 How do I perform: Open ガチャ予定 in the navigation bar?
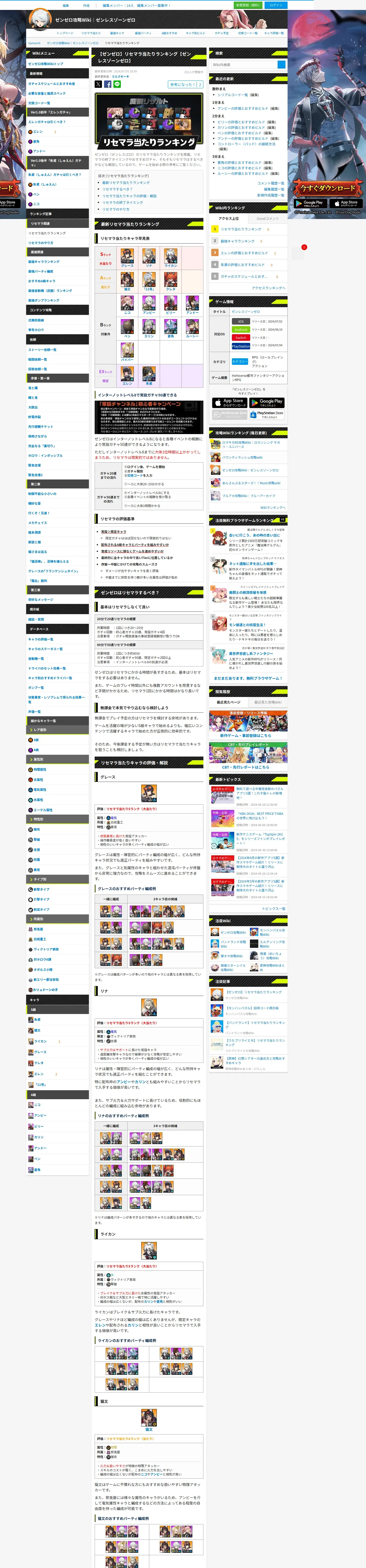[222, 33]
